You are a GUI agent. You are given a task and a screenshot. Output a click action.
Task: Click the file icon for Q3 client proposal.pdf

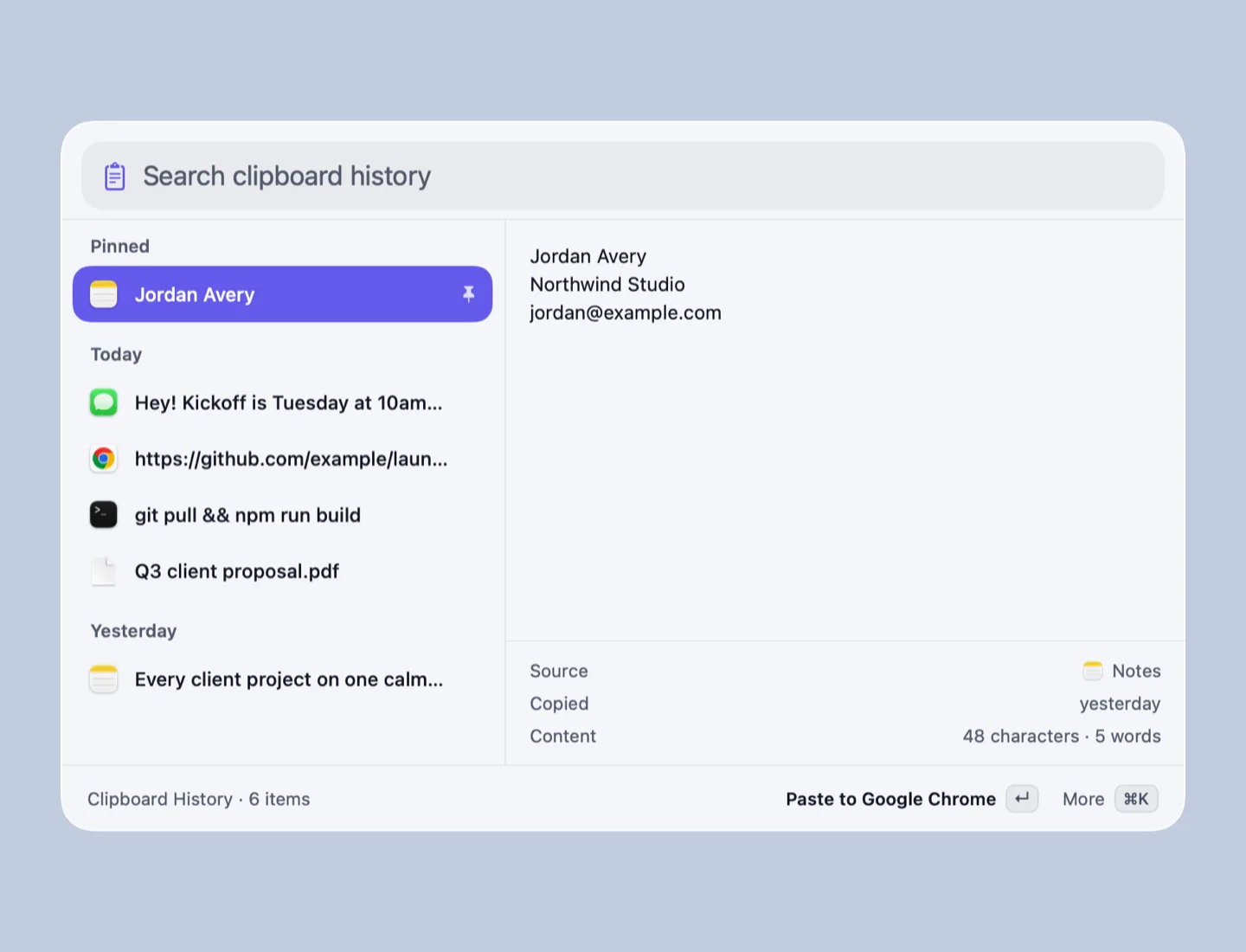104,571
